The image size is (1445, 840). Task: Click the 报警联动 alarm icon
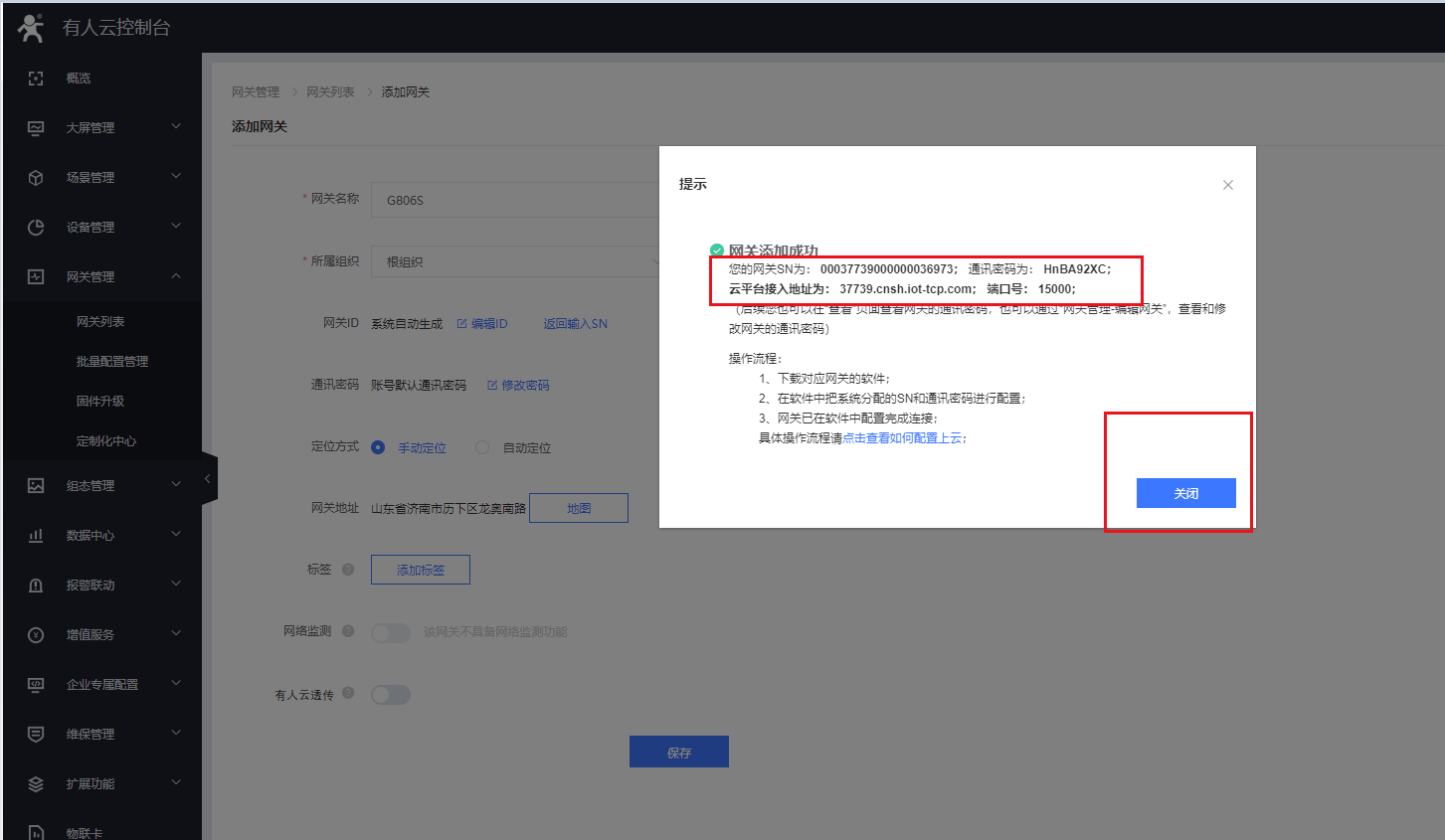[x=36, y=586]
